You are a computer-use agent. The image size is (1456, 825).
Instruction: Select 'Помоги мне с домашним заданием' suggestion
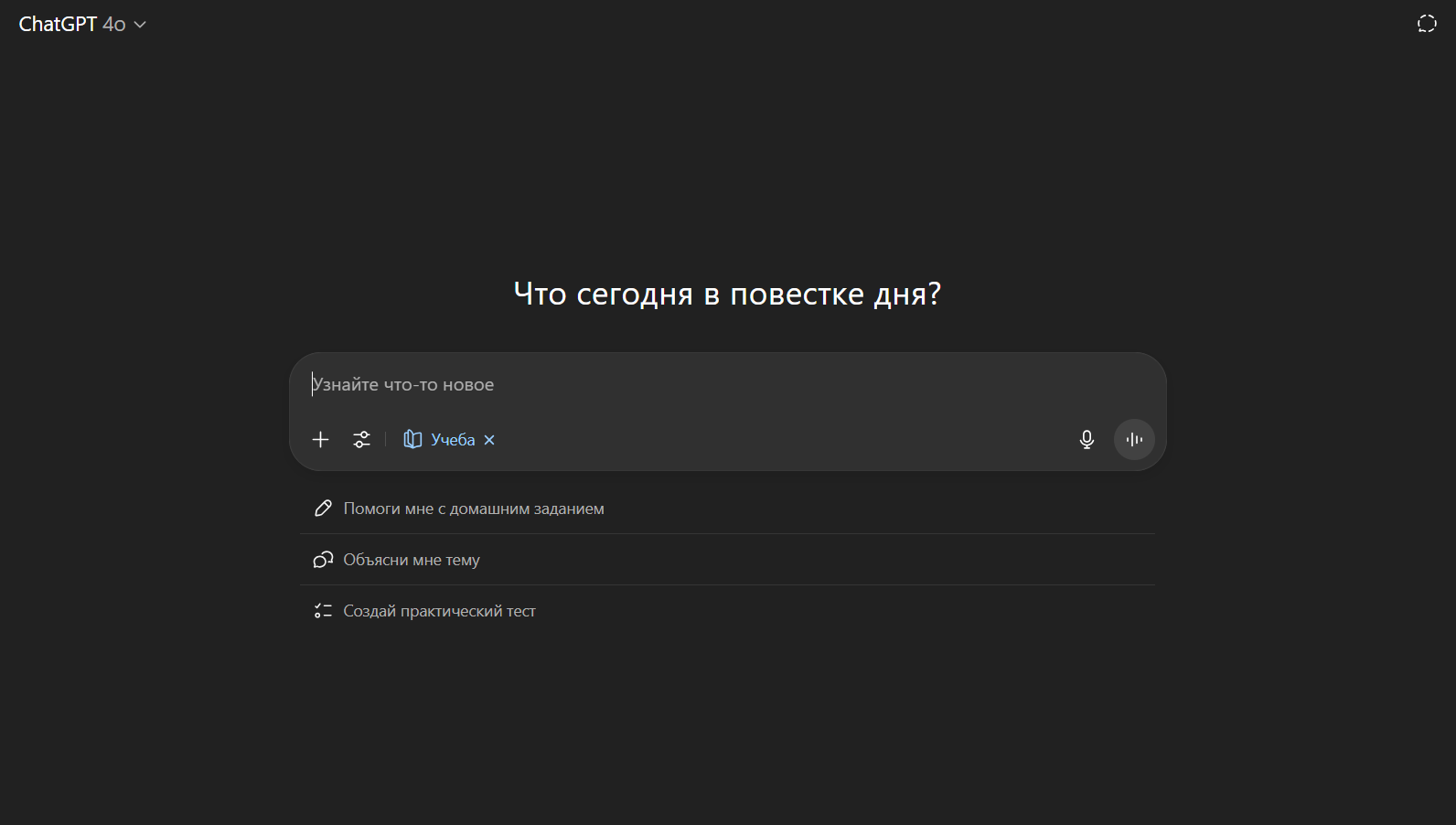(474, 509)
